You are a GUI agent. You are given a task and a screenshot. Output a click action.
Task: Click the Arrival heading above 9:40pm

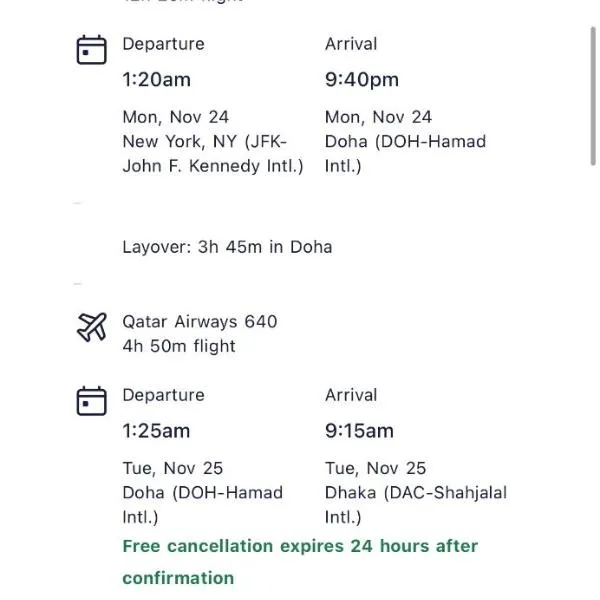pos(351,44)
